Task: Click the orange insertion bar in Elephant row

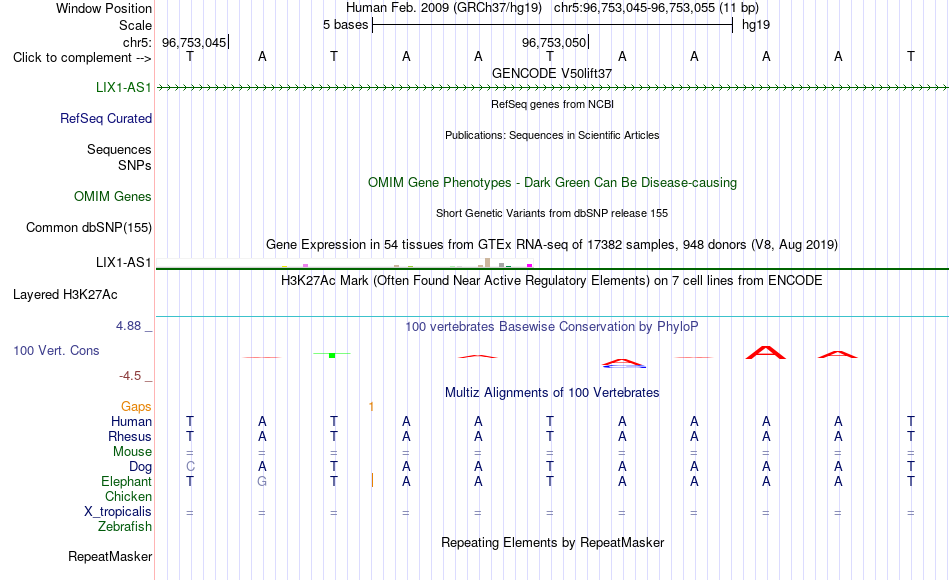Action: point(372,481)
